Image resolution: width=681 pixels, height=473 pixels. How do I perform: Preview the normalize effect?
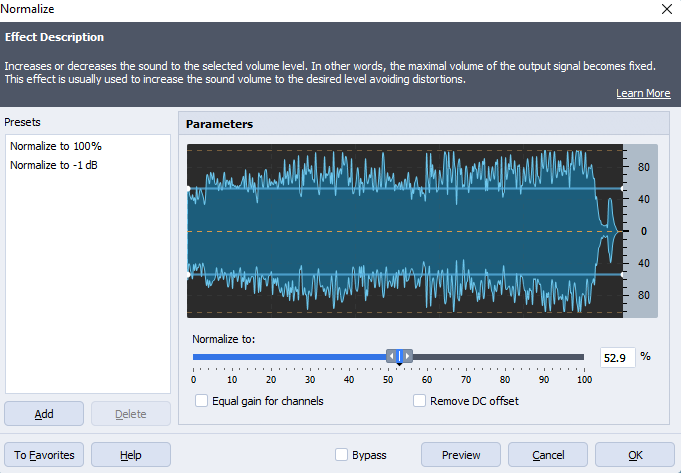click(x=461, y=455)
